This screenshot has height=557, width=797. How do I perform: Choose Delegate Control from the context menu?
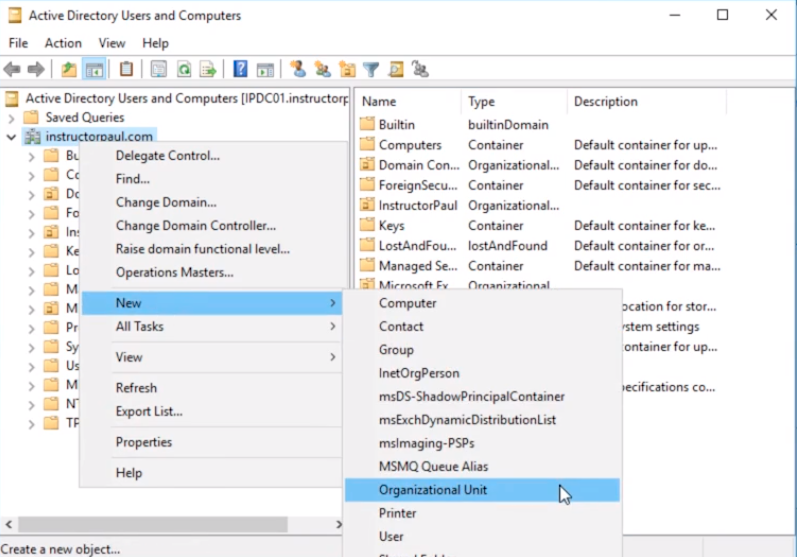168,155
